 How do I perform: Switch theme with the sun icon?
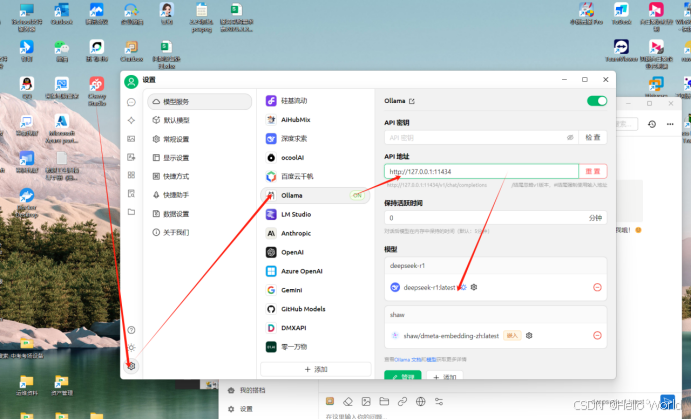pyautogui.click(x=131, y=348)
